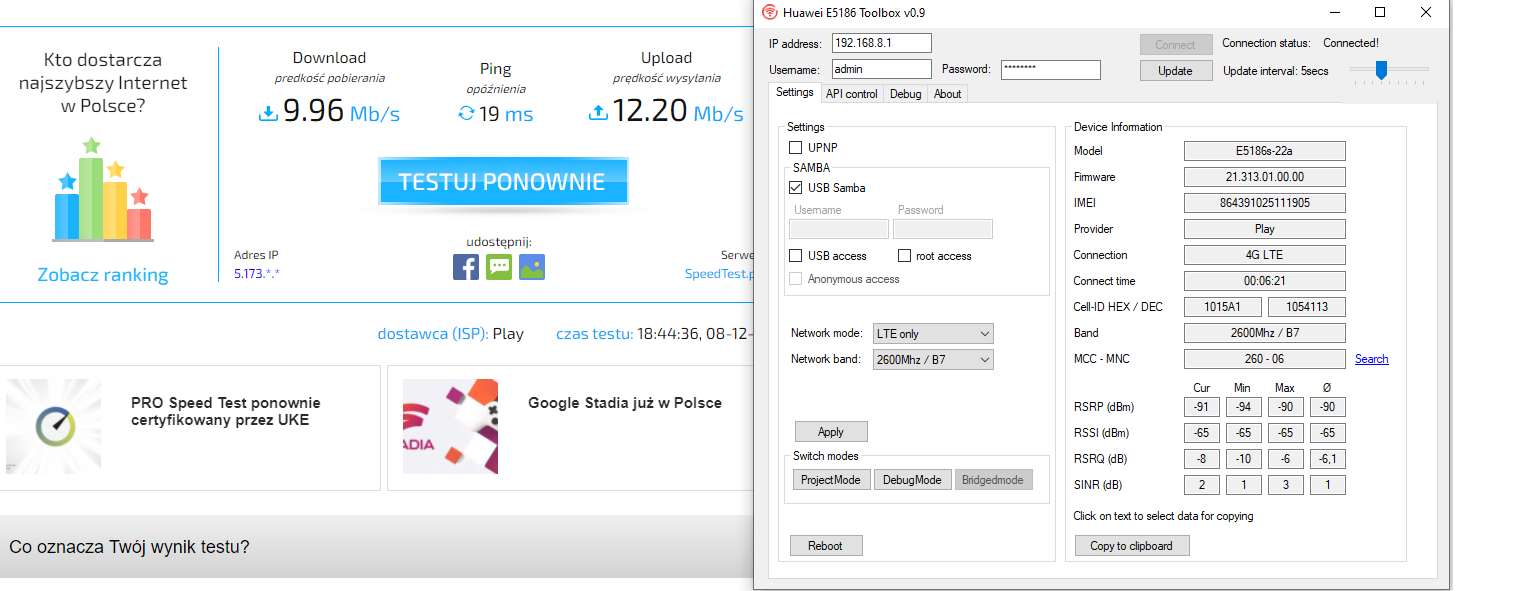The image size is (1532, 591).
Task: Maximize the Huawei Toolbox window
Action: 1380,12
